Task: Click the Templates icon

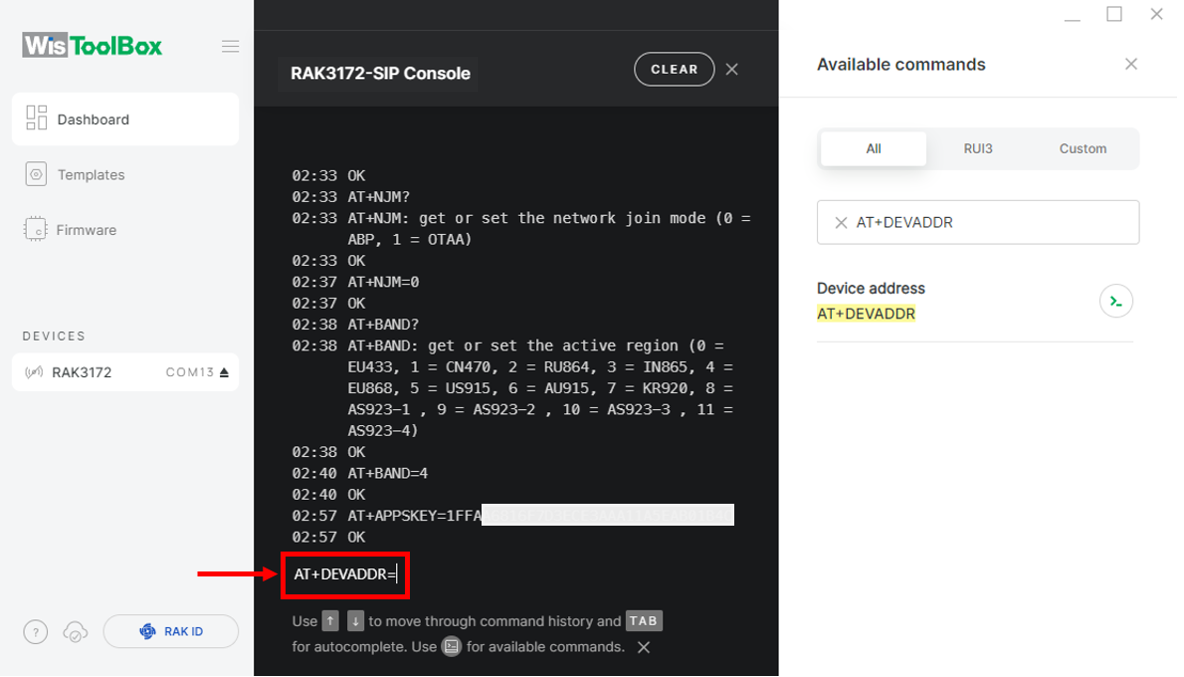Action: (x=35, y=174)
